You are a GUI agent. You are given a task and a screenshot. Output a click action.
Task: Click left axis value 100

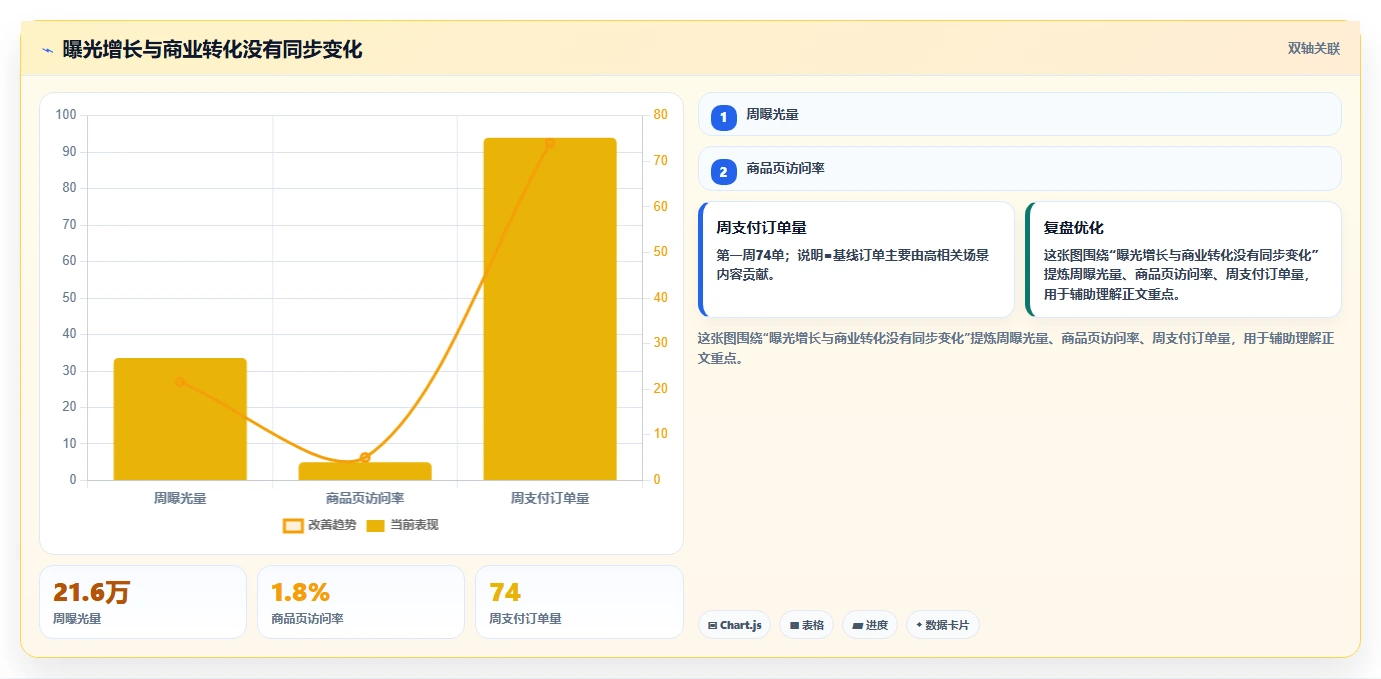66,115
